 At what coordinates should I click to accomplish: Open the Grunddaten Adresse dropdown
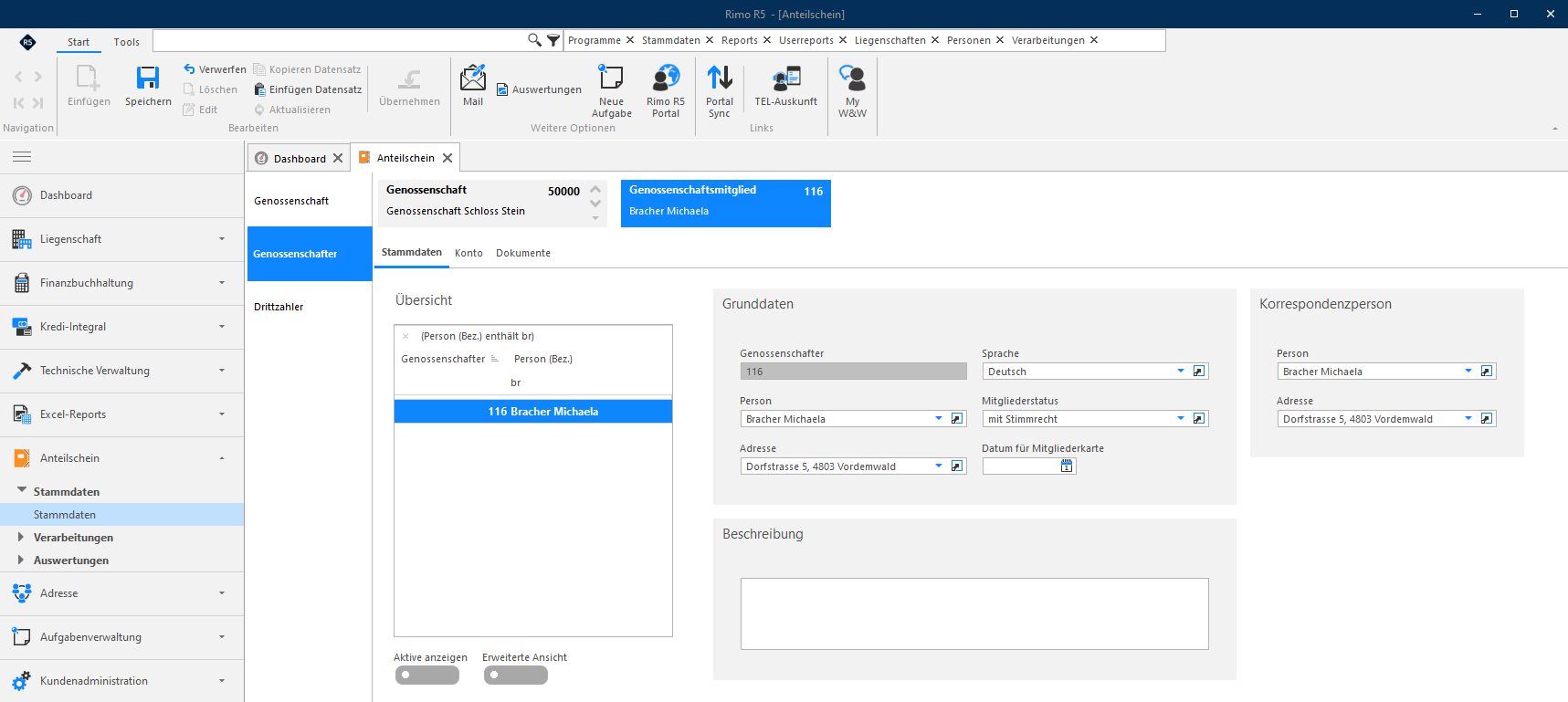tap(939, 466)
